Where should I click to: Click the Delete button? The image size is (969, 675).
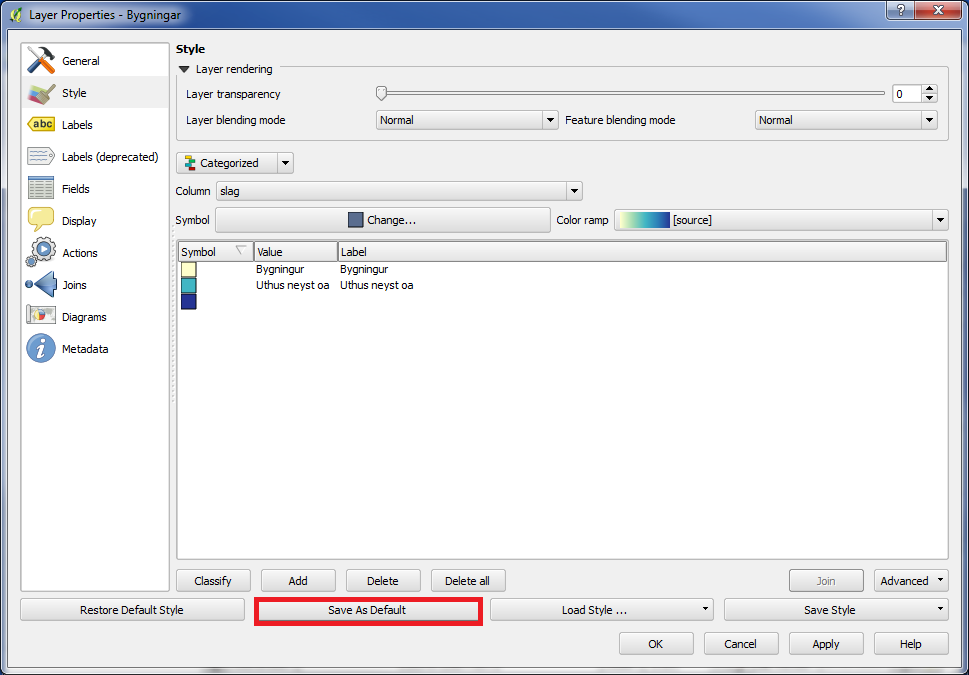click(x=383, y=580)
